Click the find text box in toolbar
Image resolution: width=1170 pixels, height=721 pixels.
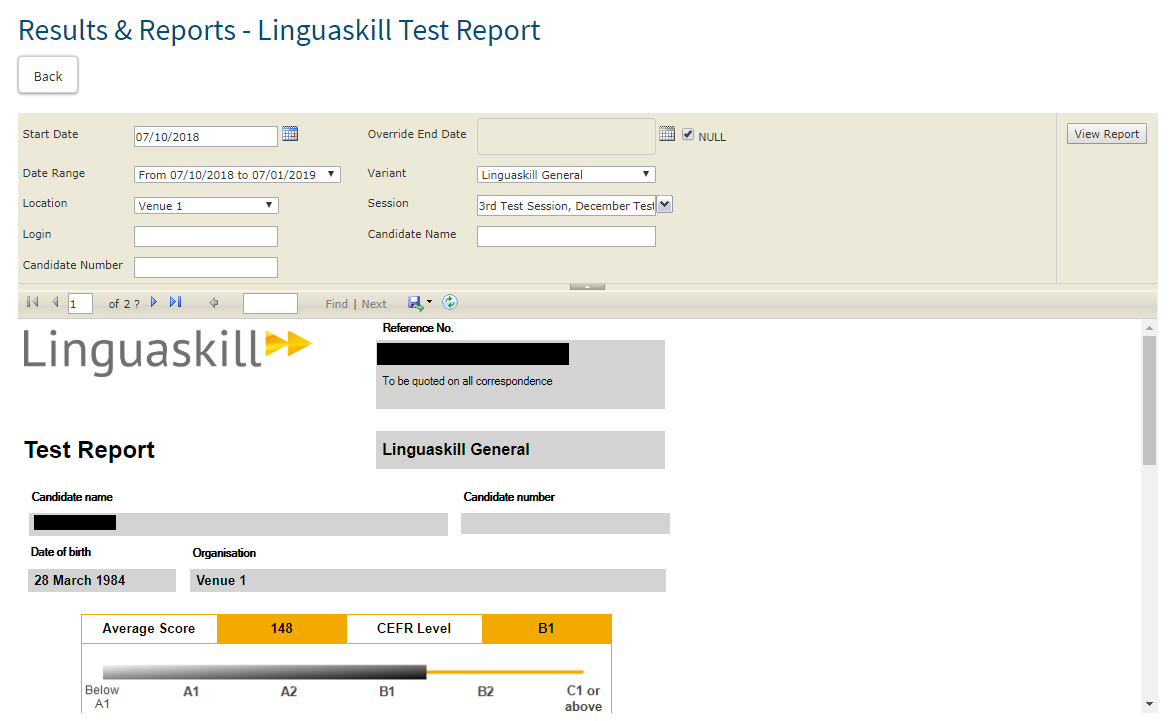pos(270,303)
